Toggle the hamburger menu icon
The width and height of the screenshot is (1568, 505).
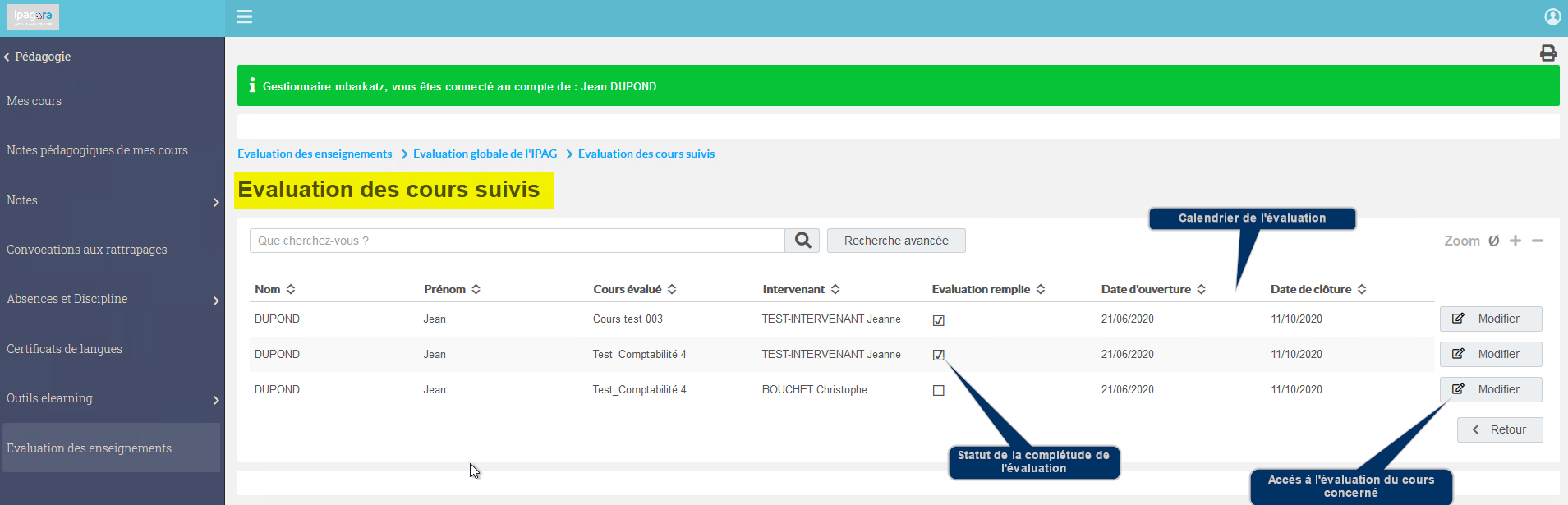point(244,16)
